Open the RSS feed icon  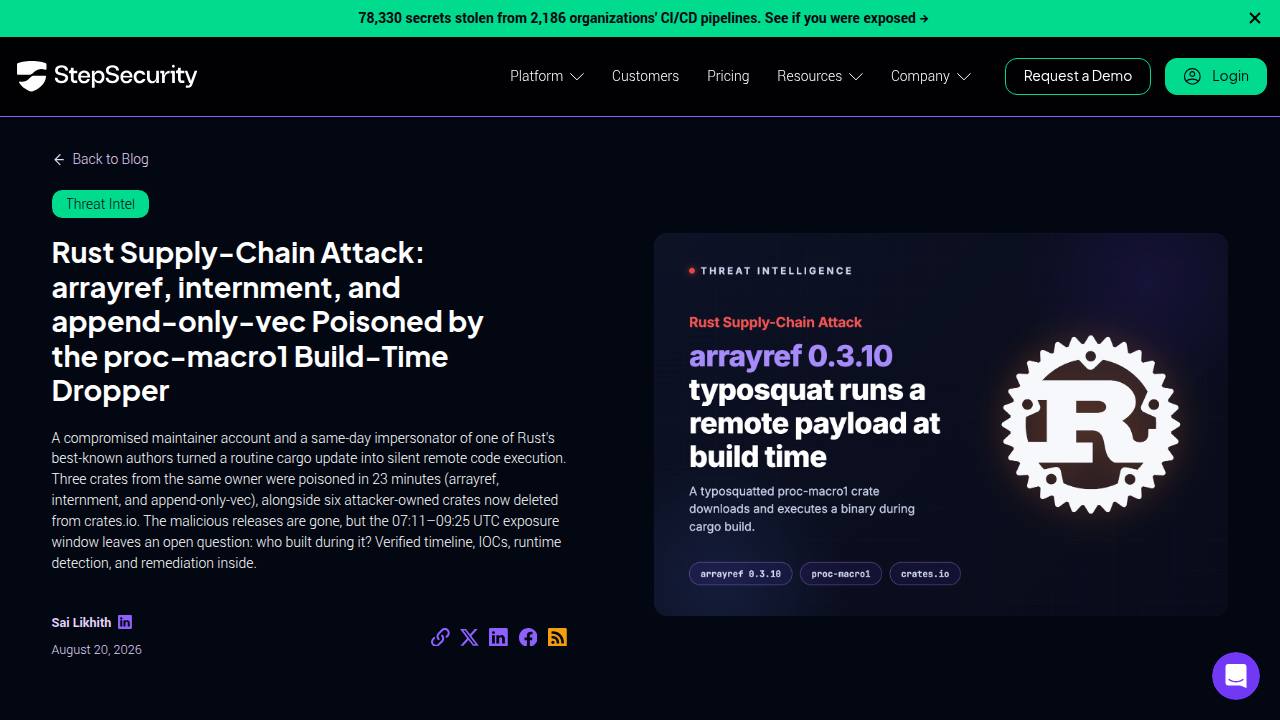pos(557,637)
